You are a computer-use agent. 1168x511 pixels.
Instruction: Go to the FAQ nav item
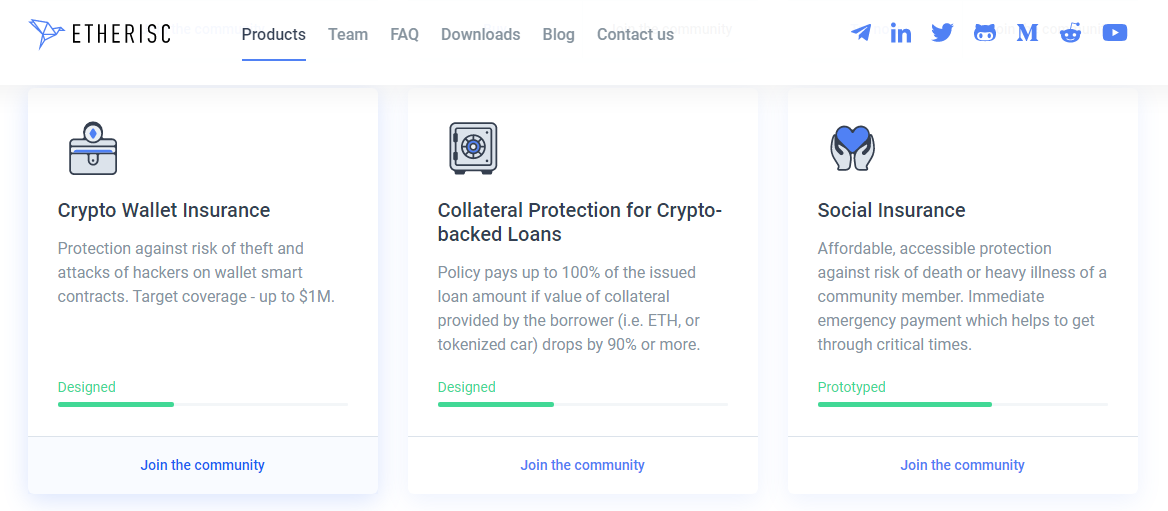[405, 34]
